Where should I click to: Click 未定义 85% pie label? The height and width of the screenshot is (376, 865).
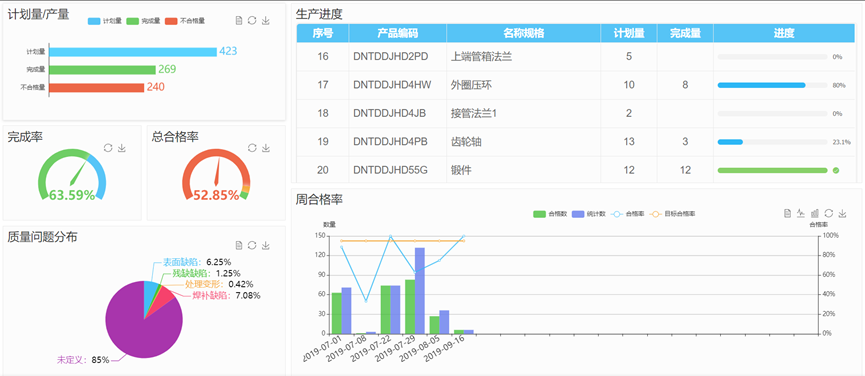point(83,360)
